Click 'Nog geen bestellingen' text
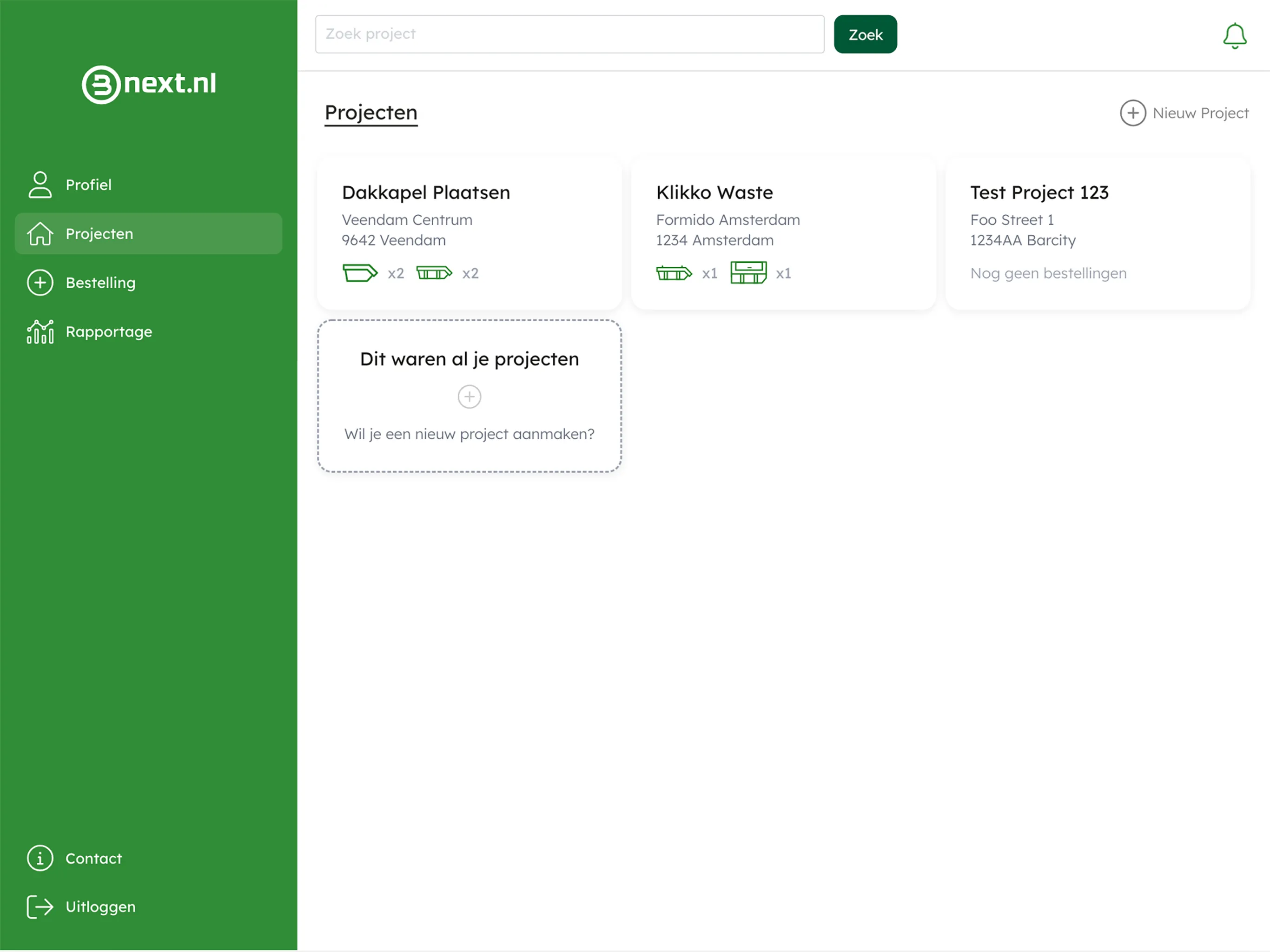The height and width of the screenshot is (952, 1270). 1048,273
